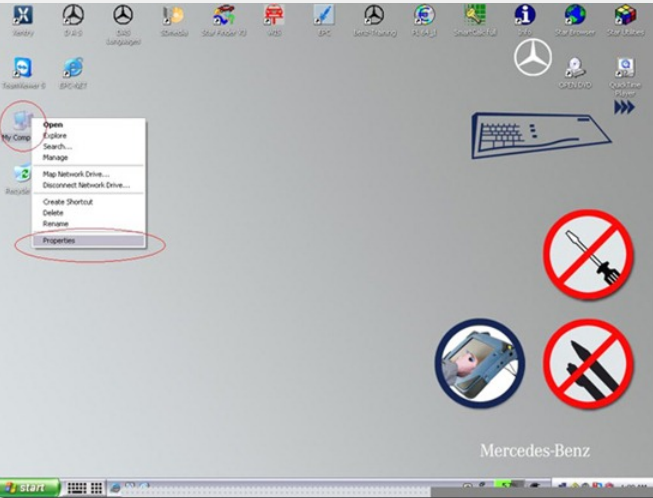Select Manage from the context menu
This screenshot has width=653, height=498.
point(55,157)
